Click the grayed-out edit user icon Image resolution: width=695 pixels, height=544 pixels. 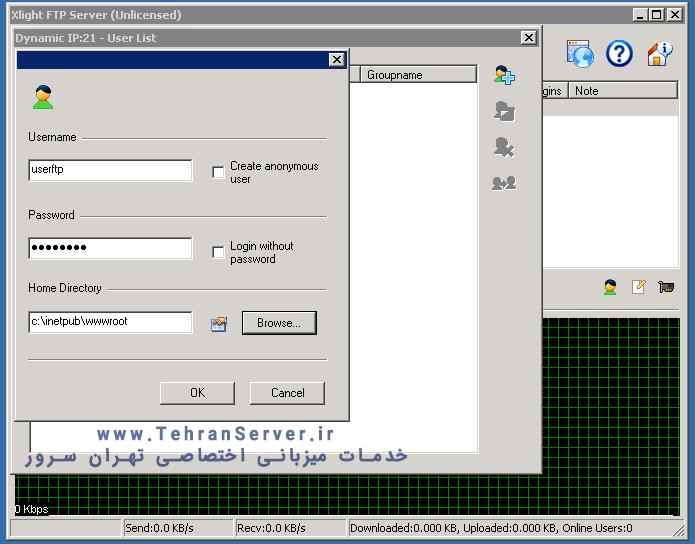pos(504,111)
